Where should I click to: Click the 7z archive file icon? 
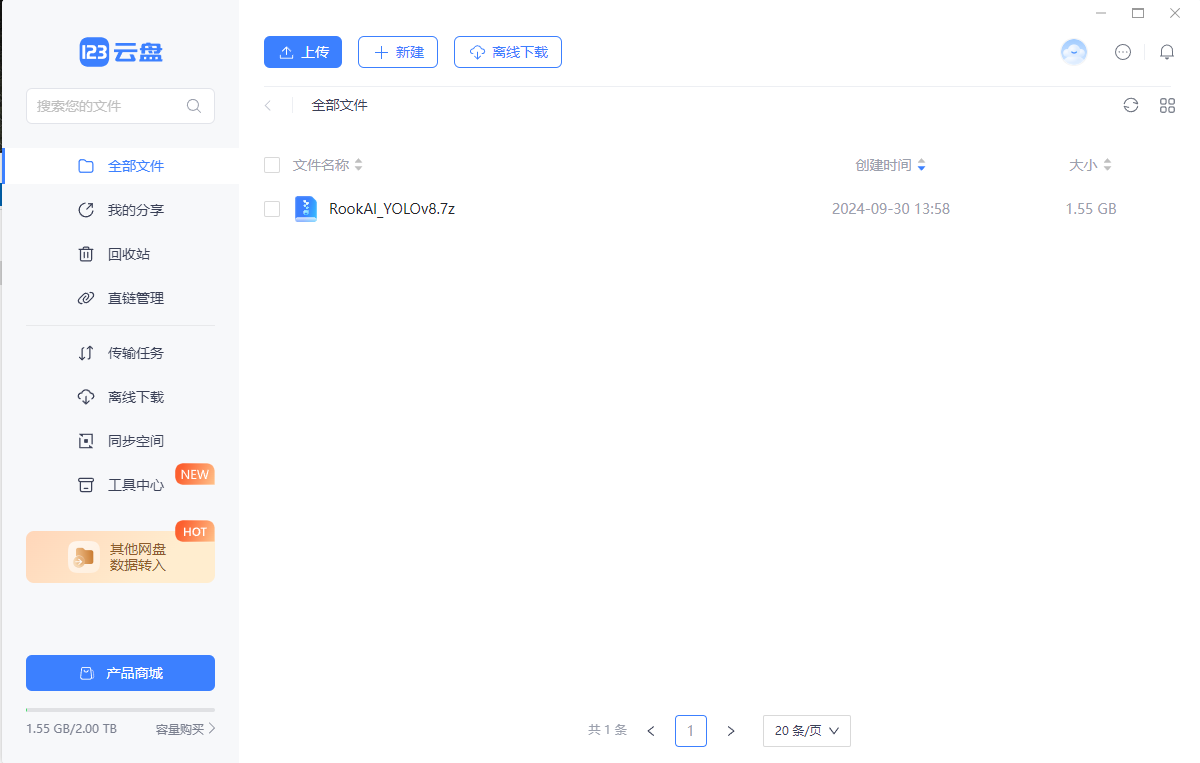(x=306, y=209)
